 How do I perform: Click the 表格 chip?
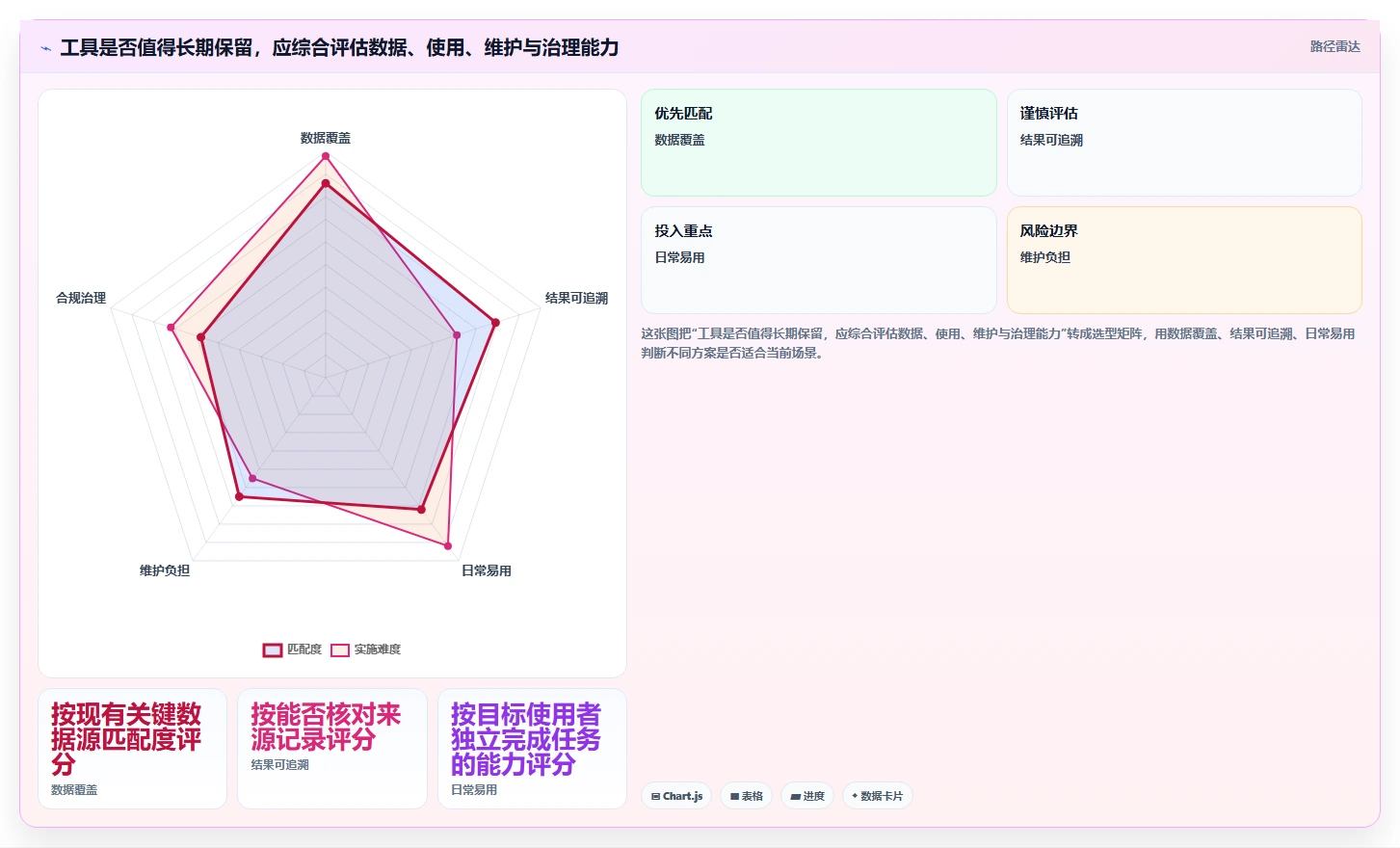[x=747, y=796]
